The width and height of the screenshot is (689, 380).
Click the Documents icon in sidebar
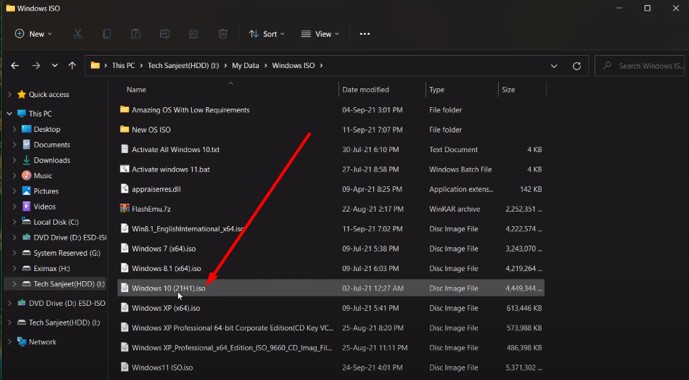tap(26, 145)
